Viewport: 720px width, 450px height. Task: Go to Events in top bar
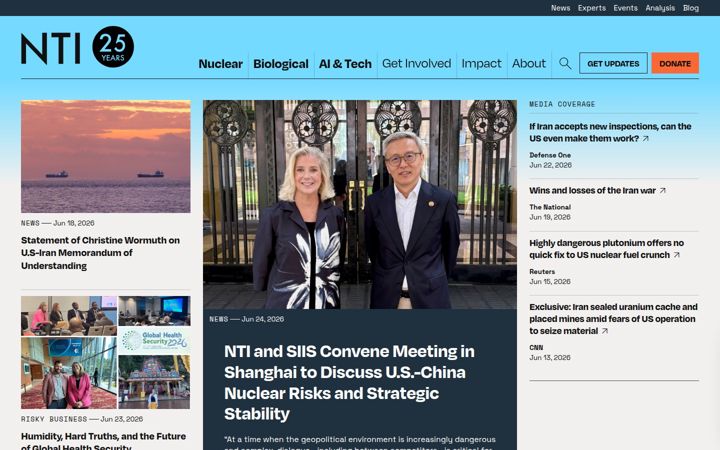point(625,8)
